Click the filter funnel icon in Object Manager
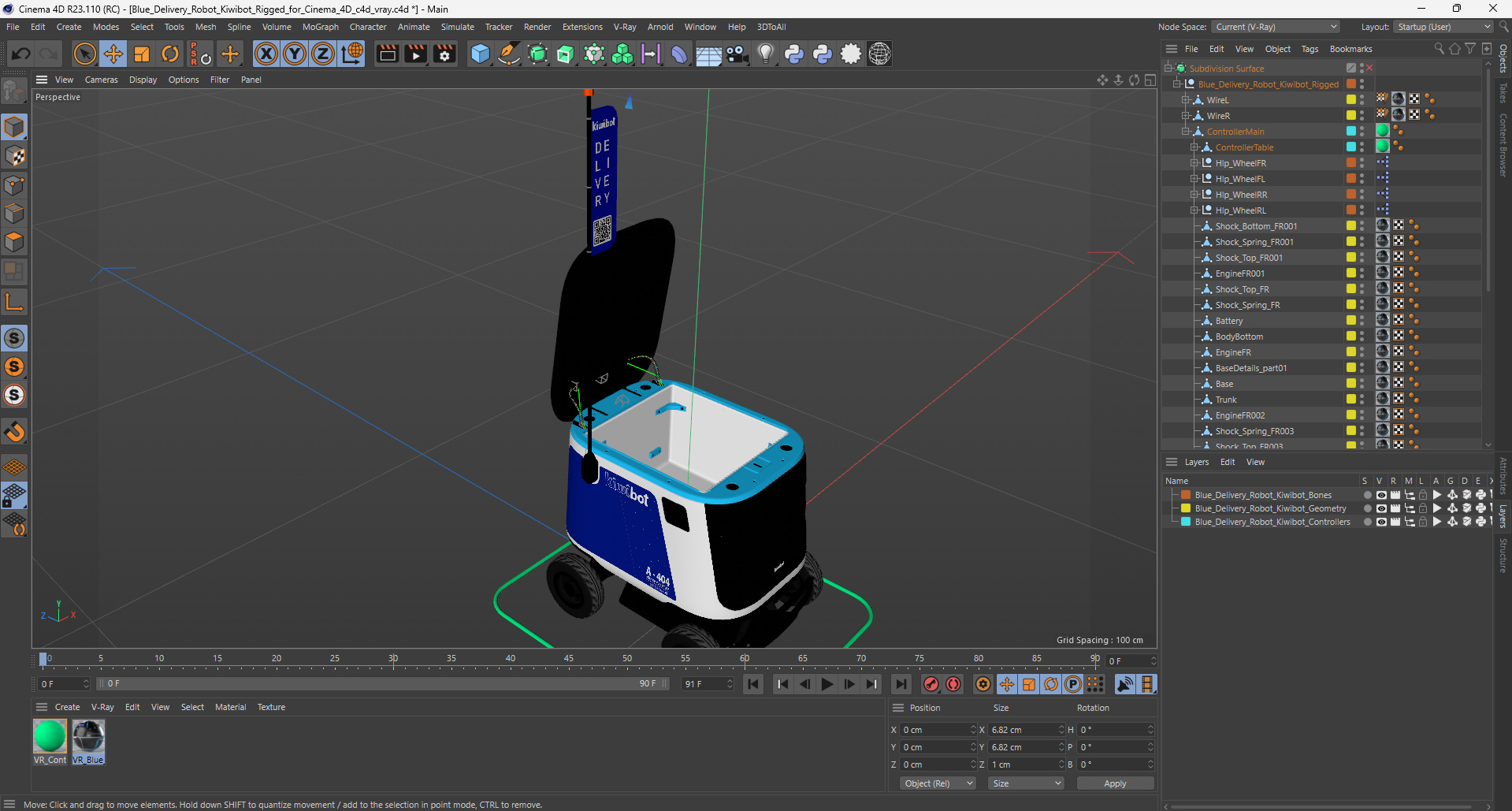The width and height of the screenshot is (1512, 811). pos(1470,49)
